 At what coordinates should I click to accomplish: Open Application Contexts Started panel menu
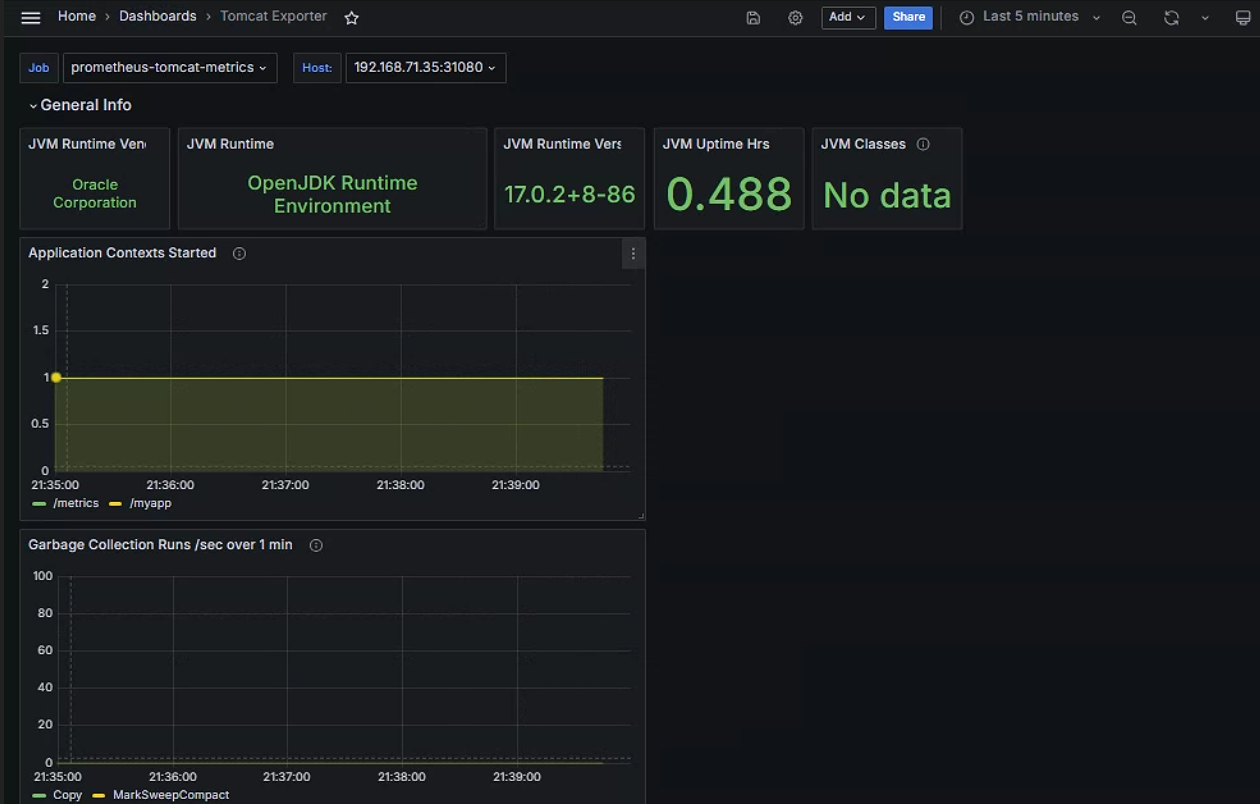pyautogui.click(x=633, y=254)
